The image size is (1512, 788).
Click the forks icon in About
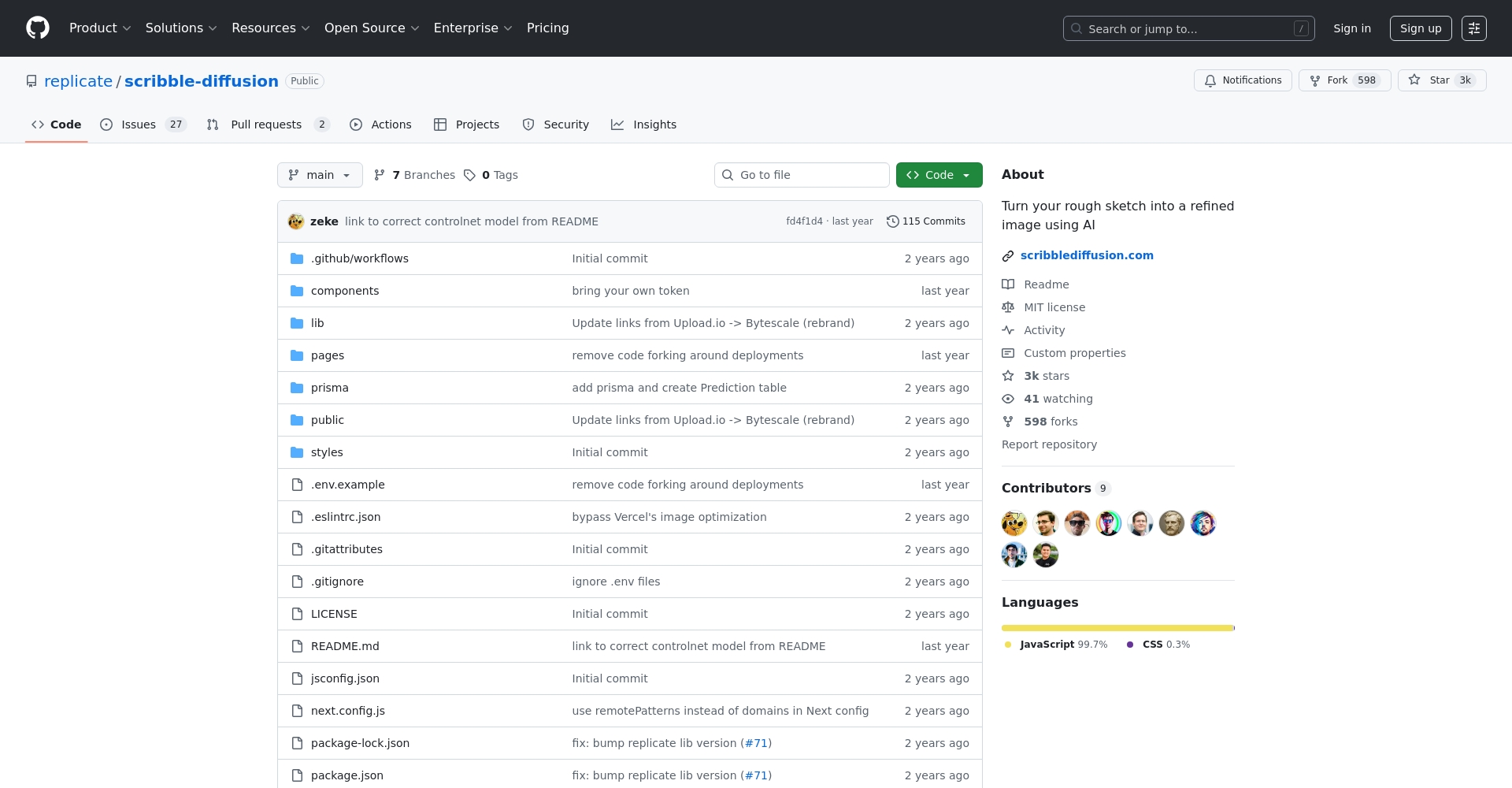(1008, 422)
